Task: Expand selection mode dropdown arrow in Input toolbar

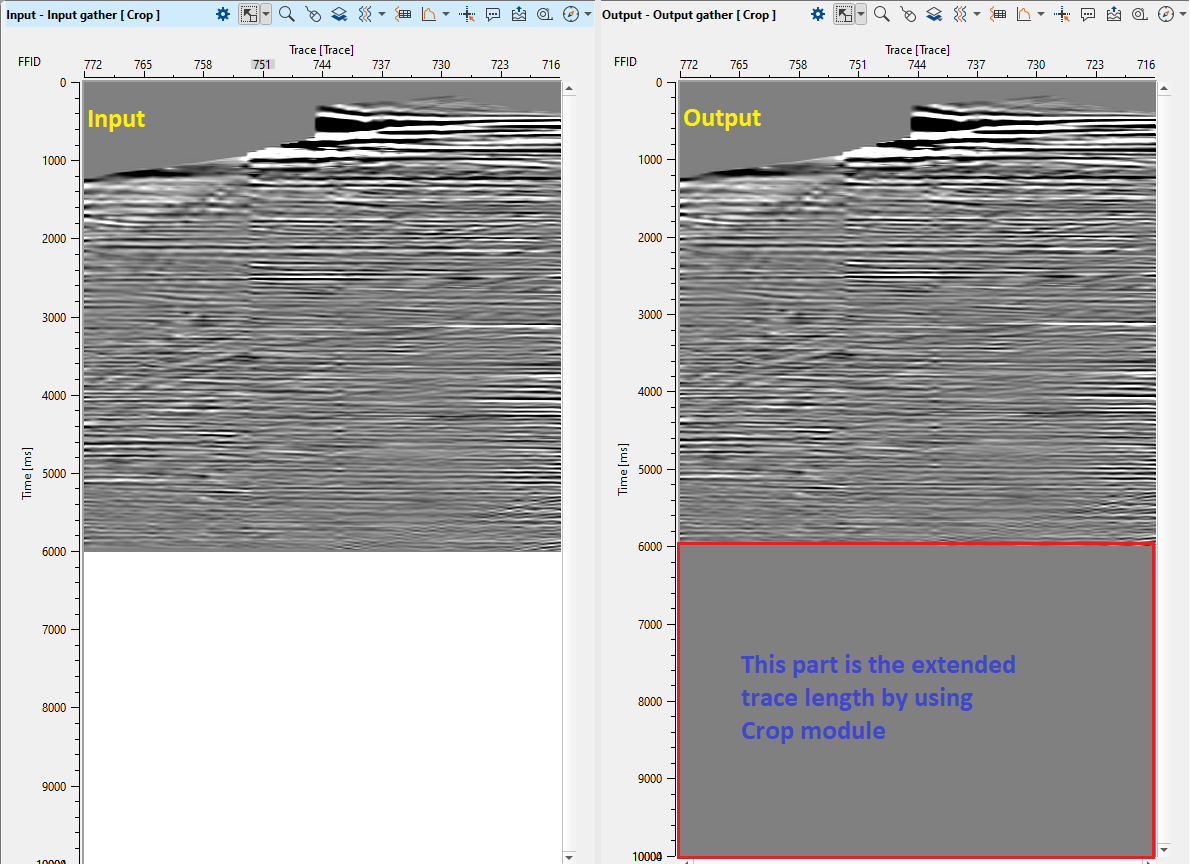Action: tap(266, 14)
